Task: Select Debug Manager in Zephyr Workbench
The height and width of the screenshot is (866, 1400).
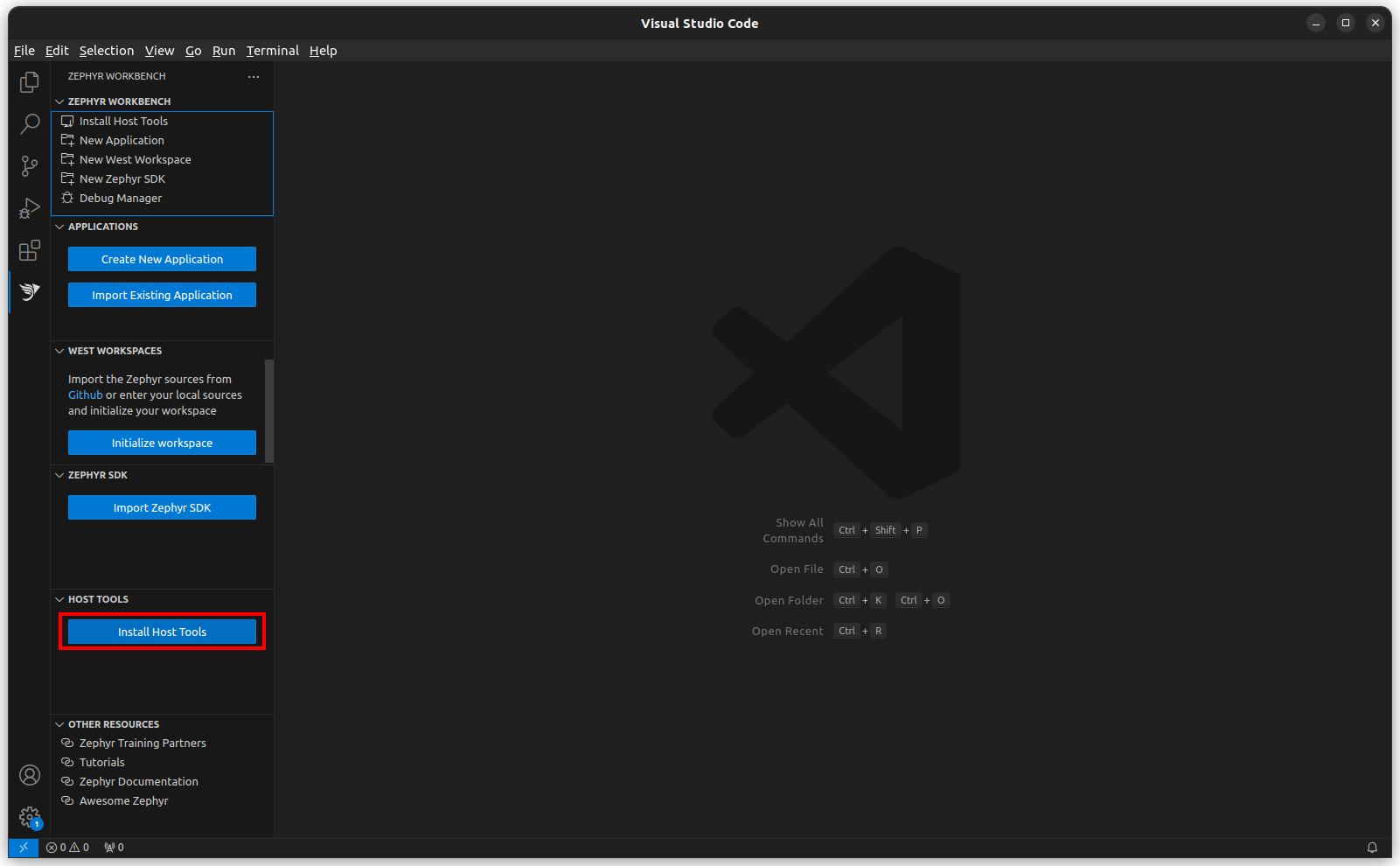Action: click(120, 198)
